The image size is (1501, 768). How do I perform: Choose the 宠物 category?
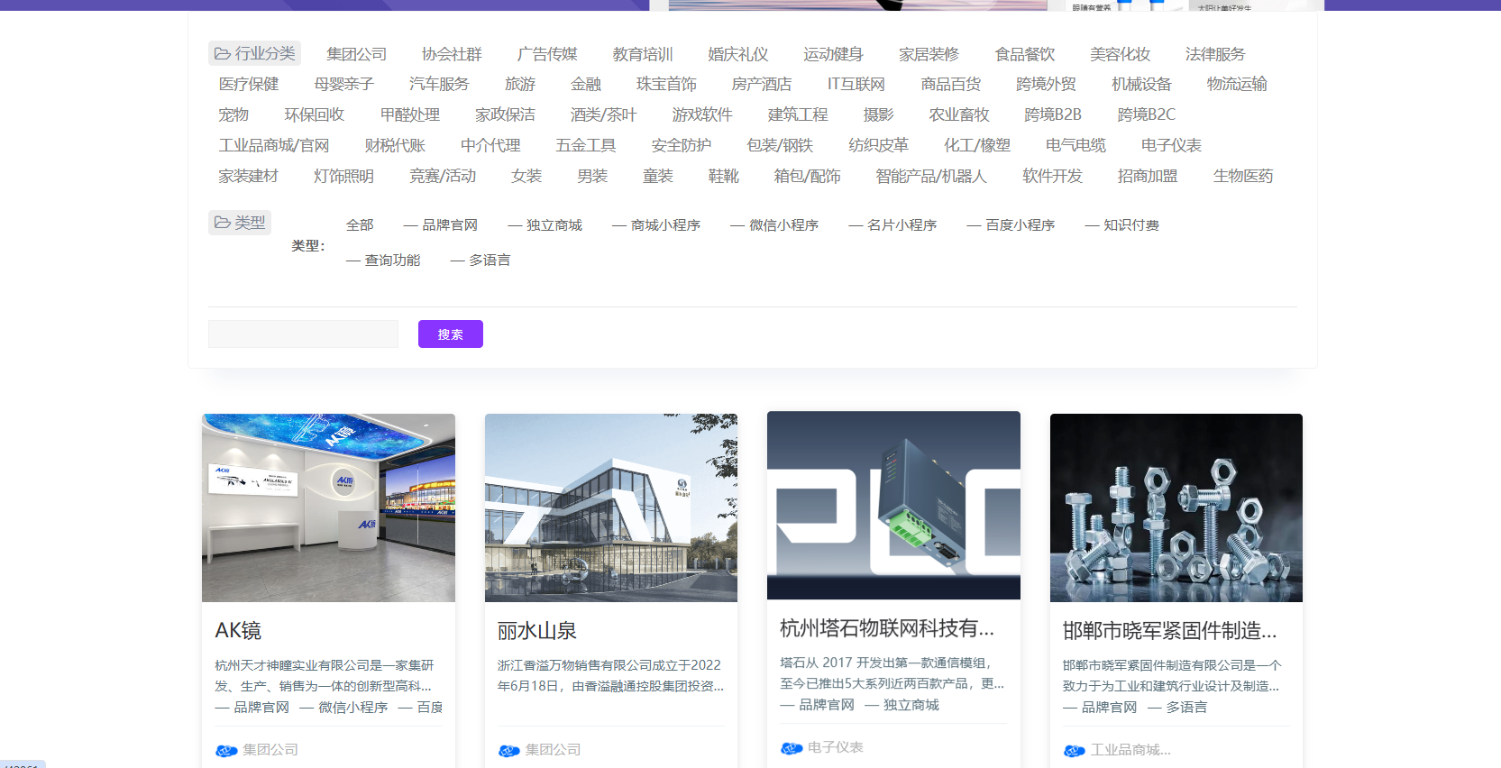(x=234, y=115)
